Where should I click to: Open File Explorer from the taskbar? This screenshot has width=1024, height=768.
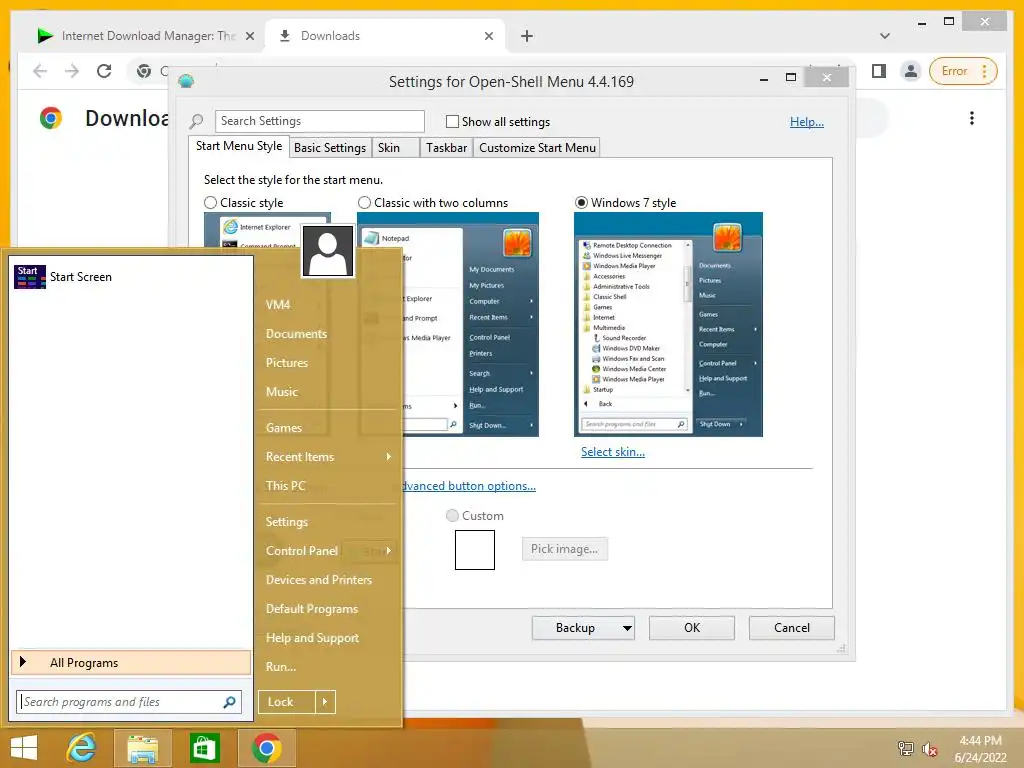click(142, 748)
